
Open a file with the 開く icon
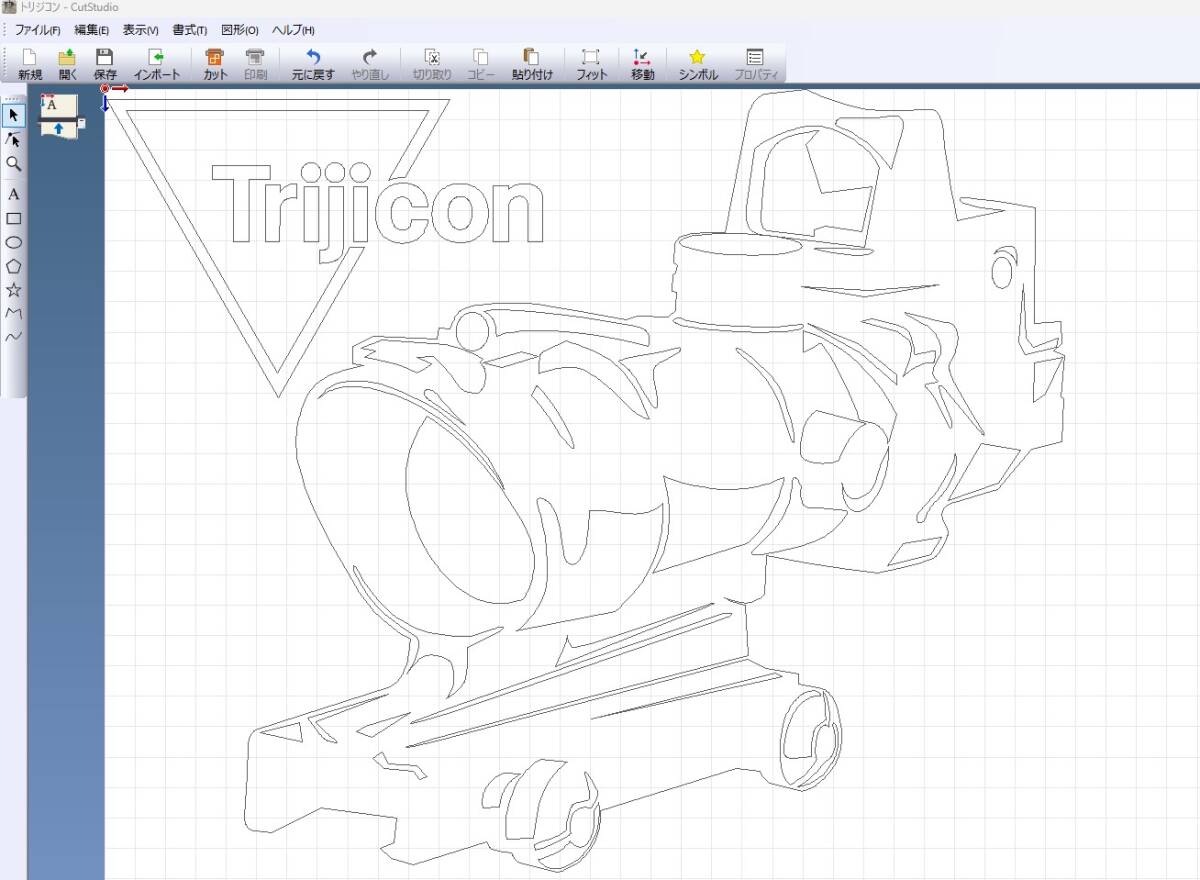click(x=67, y=64)
